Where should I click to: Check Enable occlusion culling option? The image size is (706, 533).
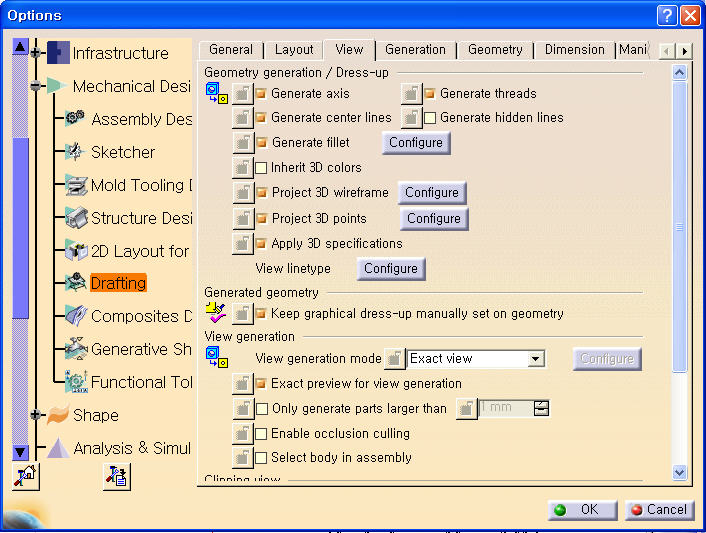coord(261,434)
